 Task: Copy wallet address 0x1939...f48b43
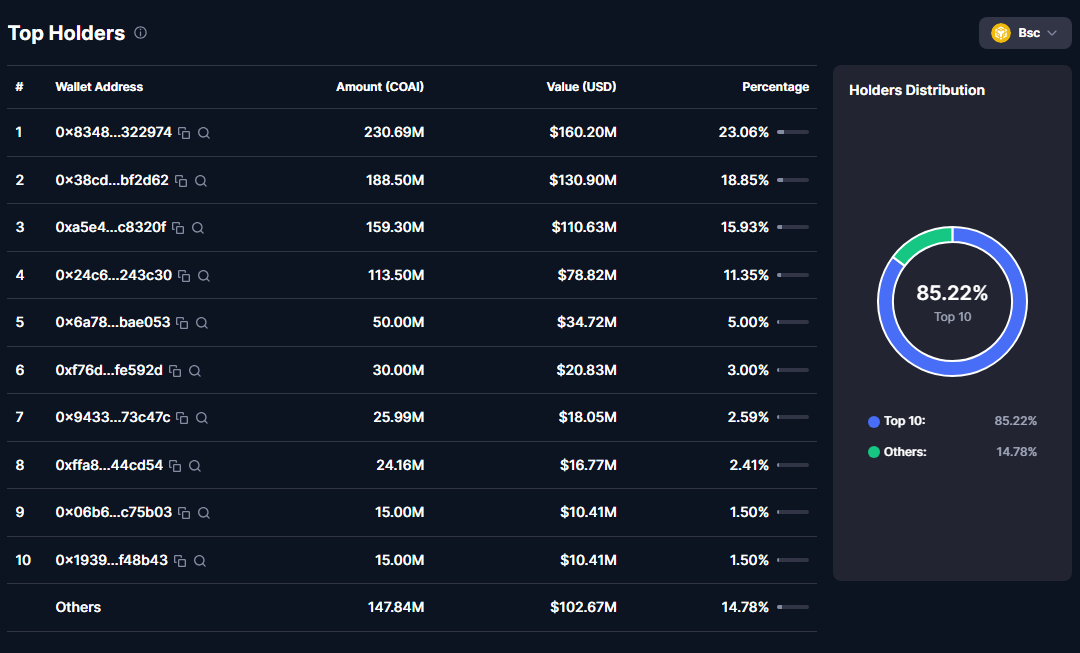[x=180, y=561]
